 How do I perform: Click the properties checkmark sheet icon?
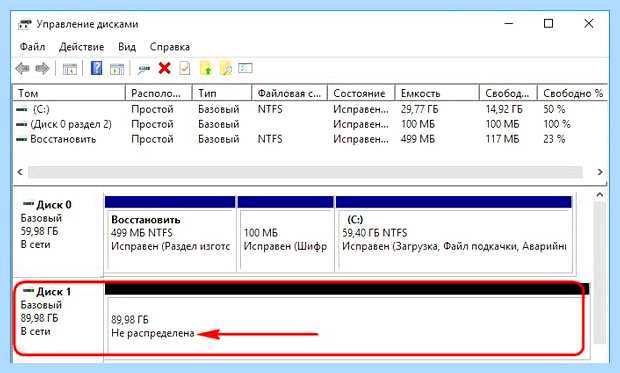click(x=185, y=68)
